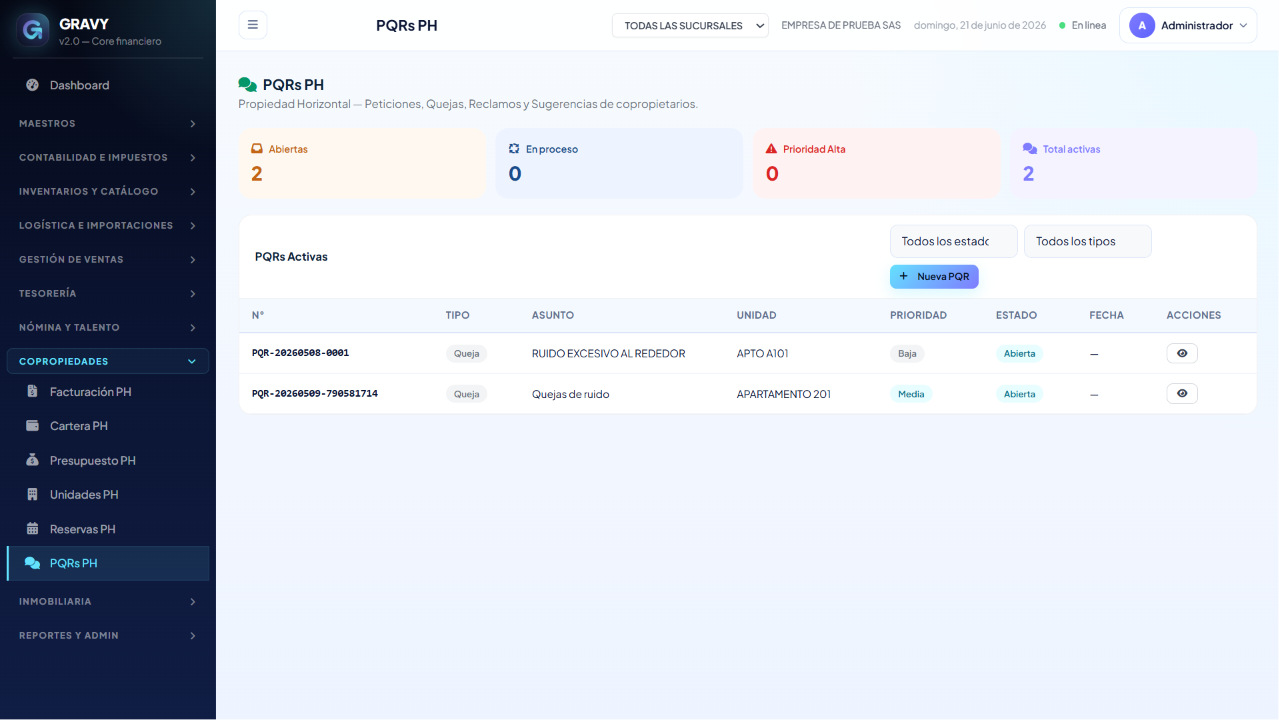Viewport: 1279px width, 720px height.
Task: Open Cartera PH menu item
Action: click(x=108, y=426)
